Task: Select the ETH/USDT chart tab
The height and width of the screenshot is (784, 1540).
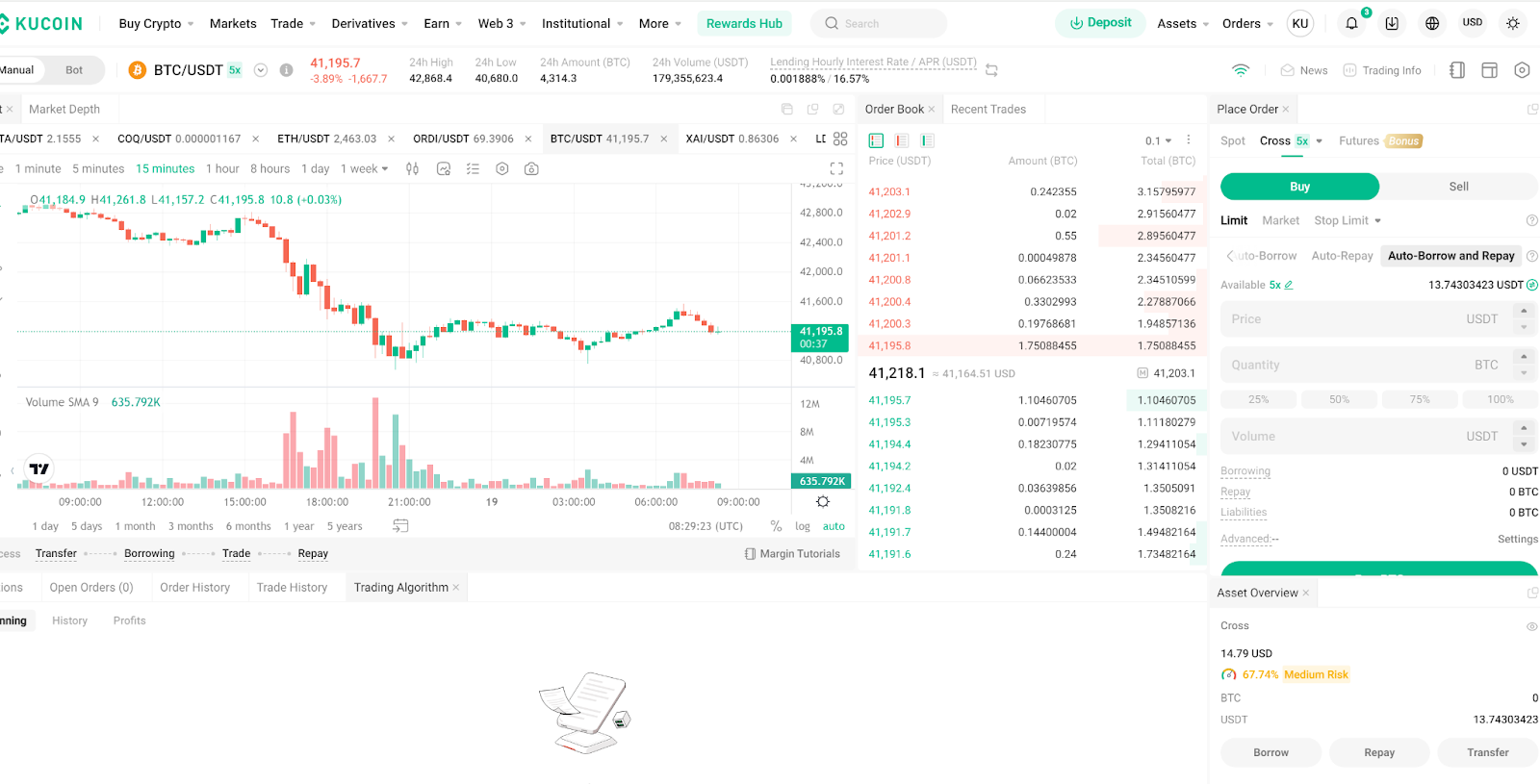Action: 326,139
